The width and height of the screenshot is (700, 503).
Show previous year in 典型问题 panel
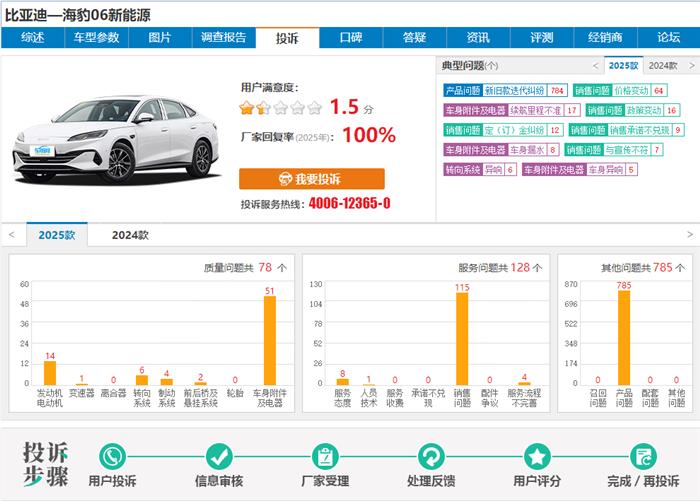pyautogui.click(x=596, y=66)
